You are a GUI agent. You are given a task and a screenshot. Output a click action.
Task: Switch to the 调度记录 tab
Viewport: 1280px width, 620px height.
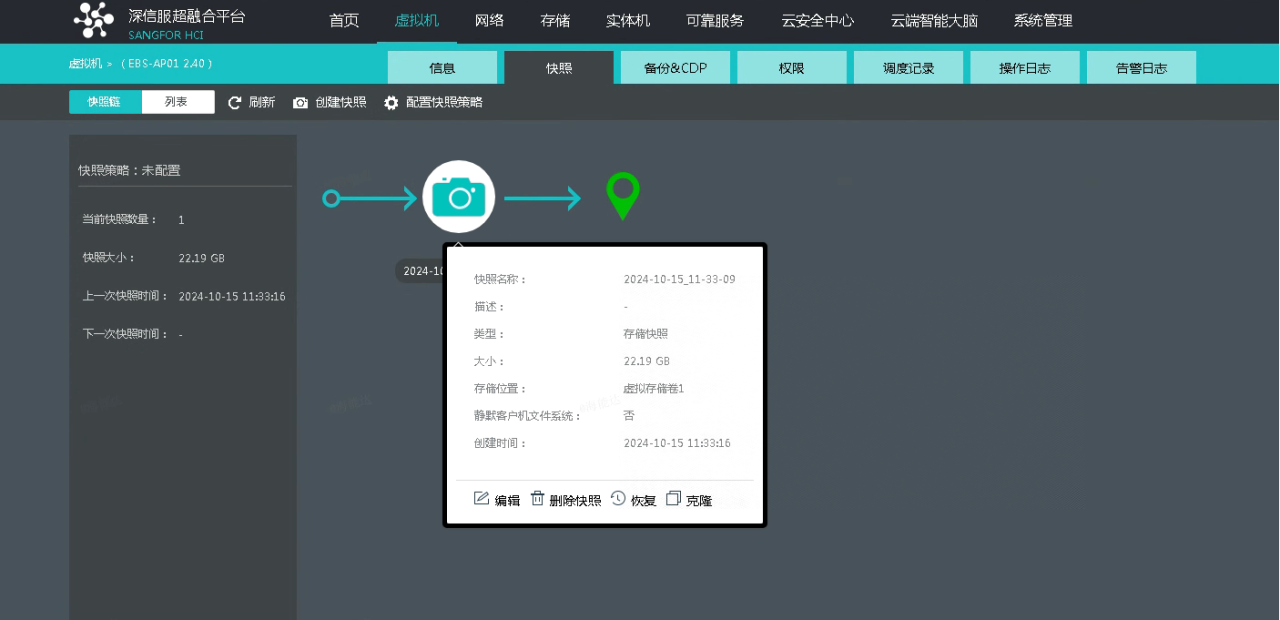point(908,67)
